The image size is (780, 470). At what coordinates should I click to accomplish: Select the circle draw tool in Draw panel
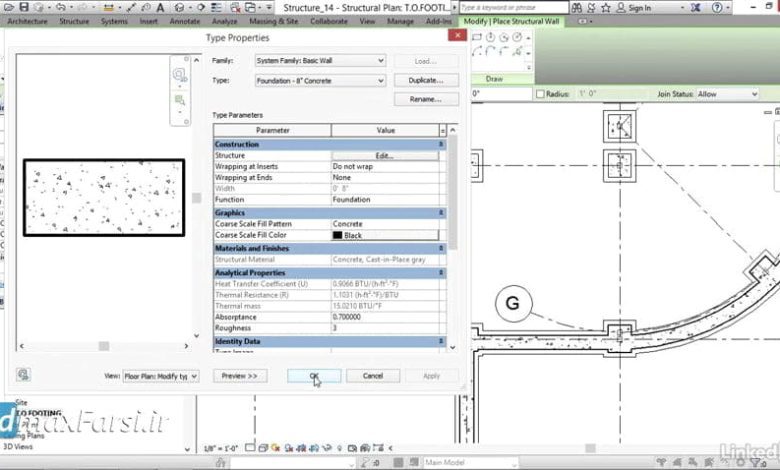(517, 37)
